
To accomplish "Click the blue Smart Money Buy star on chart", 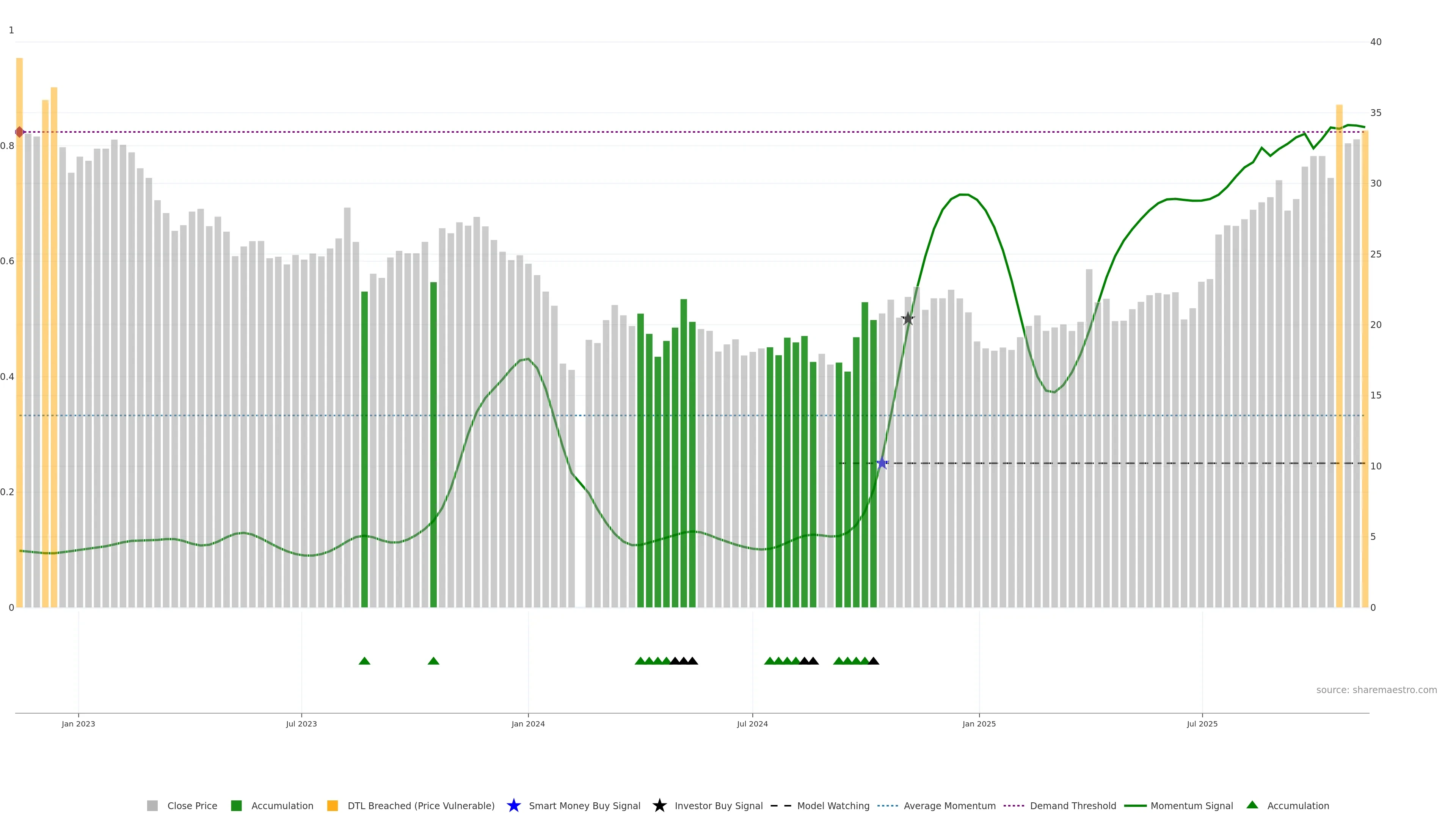I will click(882, 463).
